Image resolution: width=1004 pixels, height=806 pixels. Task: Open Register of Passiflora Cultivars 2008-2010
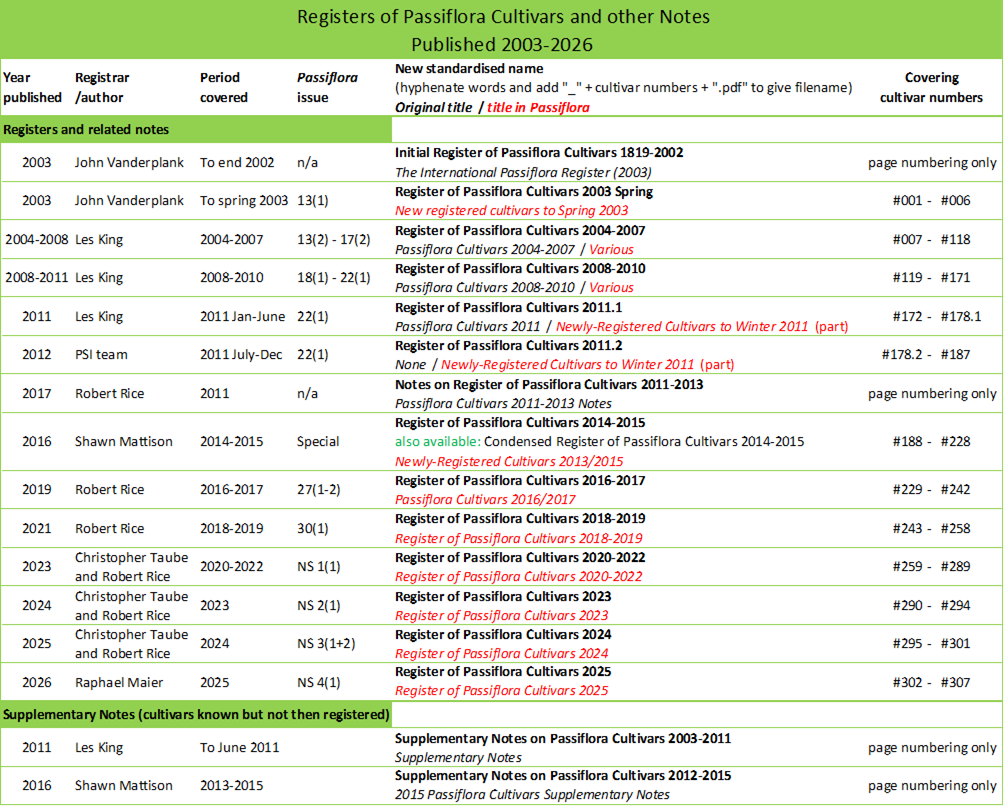(520, 268)
